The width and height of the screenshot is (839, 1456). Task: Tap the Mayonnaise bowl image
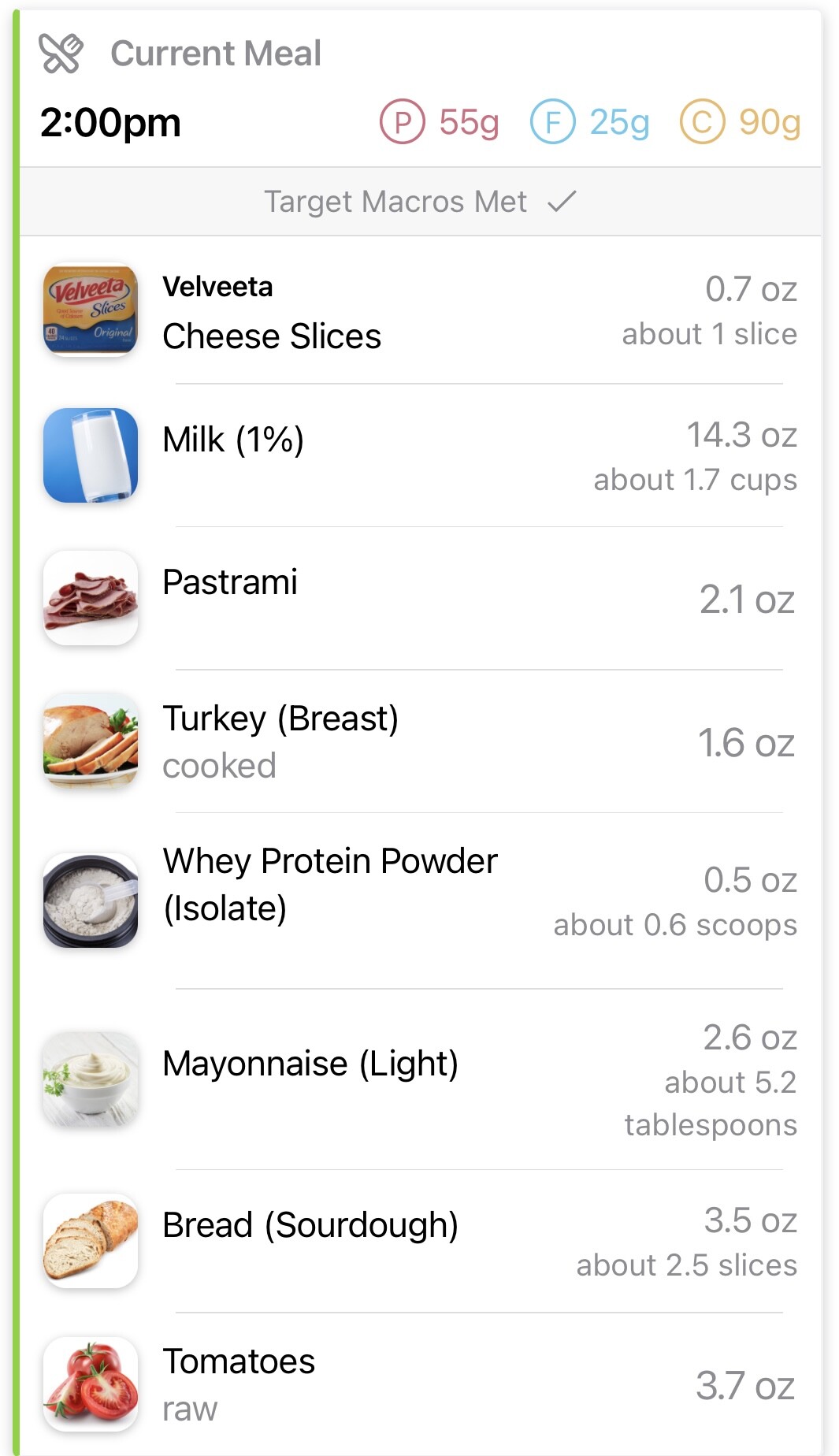pyautogui.click(x=91, y=1079)
